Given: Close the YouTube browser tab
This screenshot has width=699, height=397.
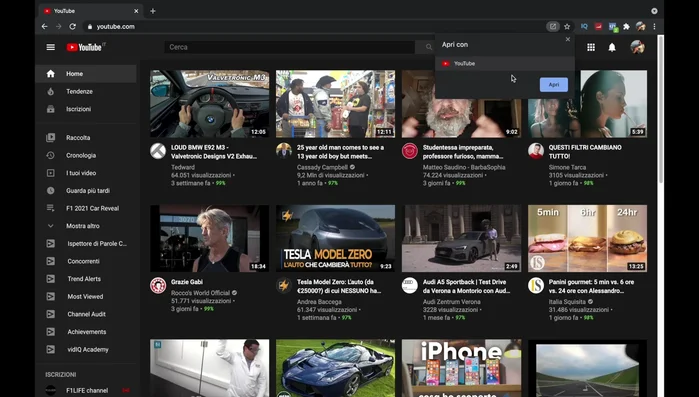Looking at the screenshot, I should (136, 11).
